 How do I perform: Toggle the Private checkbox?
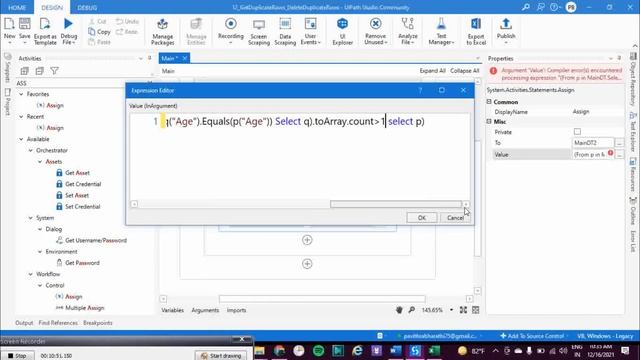[x=577, y=132]
